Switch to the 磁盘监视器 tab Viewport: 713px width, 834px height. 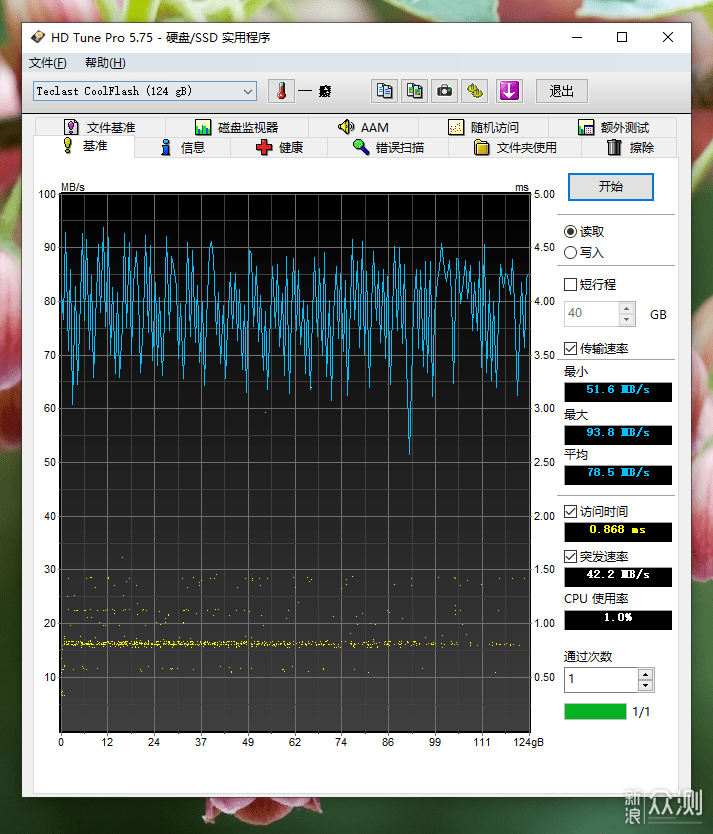(x=237, y=127)
